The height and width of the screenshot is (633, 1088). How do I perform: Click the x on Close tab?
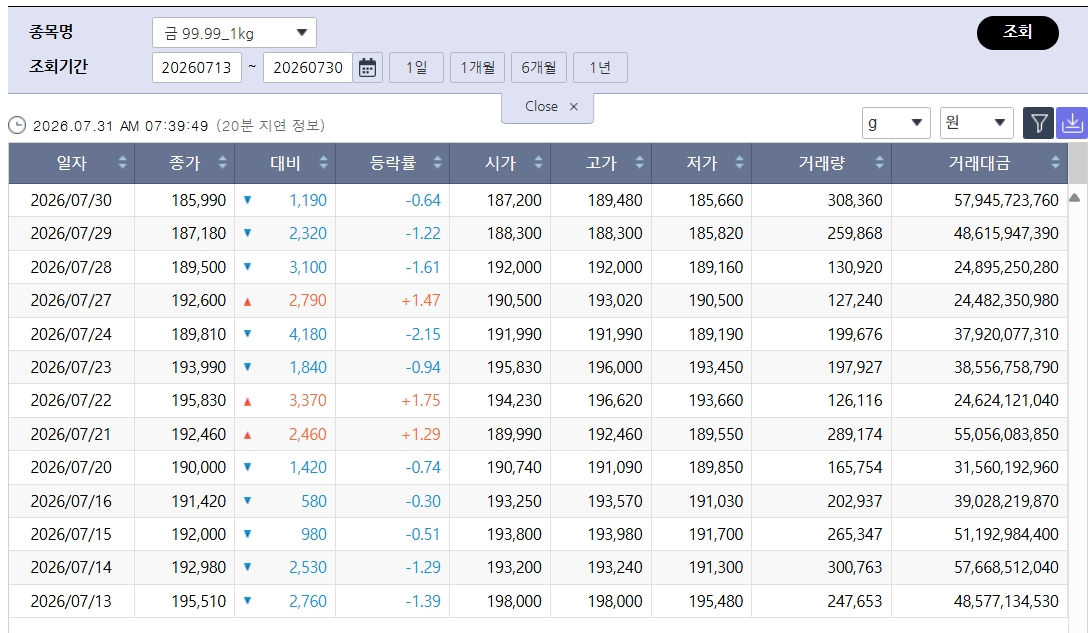[x=574, y=106]
